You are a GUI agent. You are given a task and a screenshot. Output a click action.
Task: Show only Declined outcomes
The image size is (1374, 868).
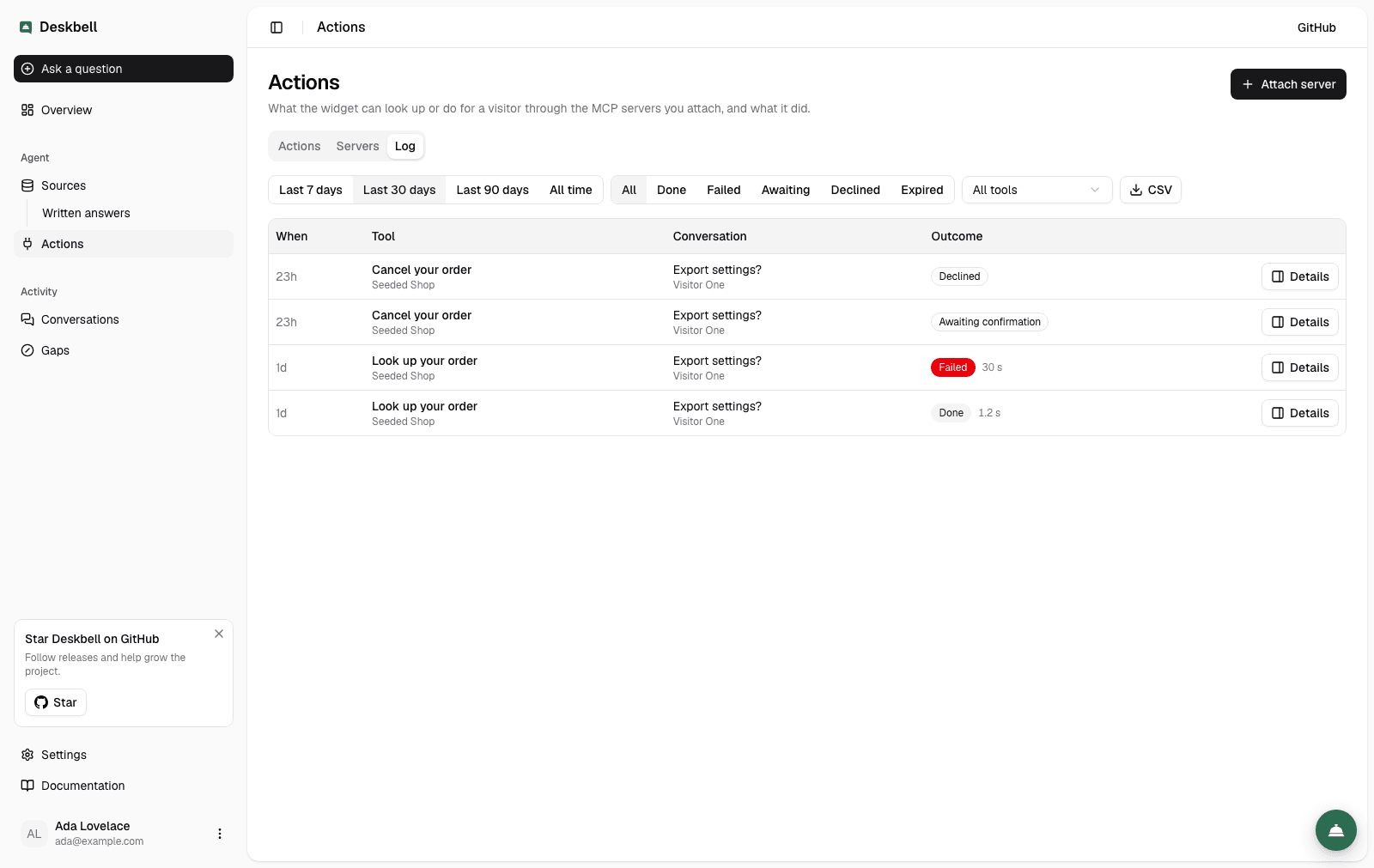[855, 190]
